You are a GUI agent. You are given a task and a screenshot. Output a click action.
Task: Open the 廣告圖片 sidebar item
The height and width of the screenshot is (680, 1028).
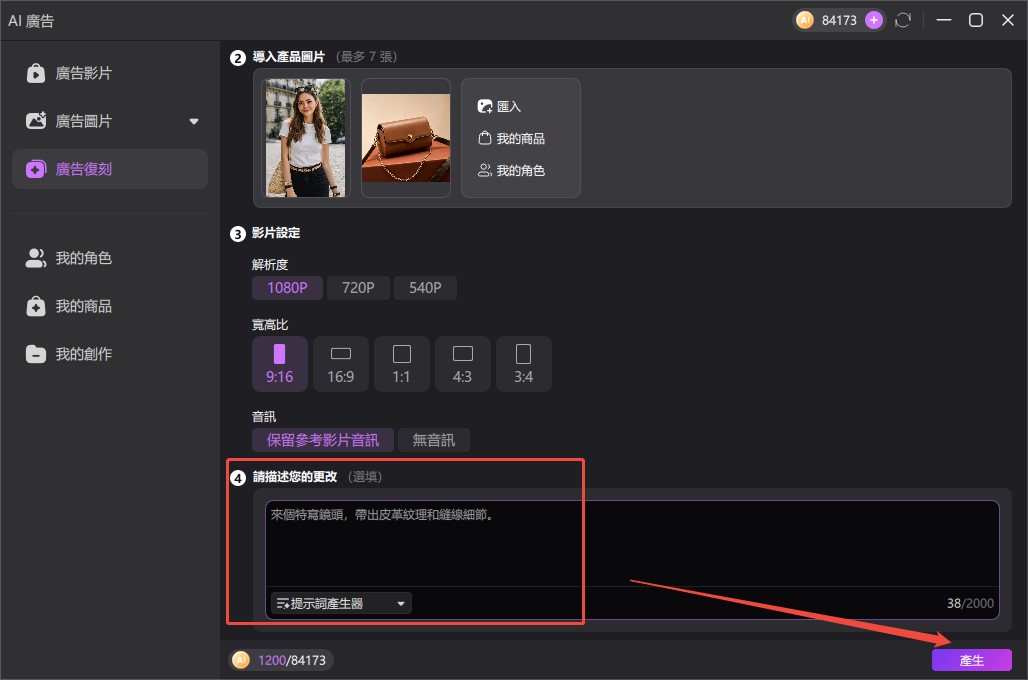(109, 121)
